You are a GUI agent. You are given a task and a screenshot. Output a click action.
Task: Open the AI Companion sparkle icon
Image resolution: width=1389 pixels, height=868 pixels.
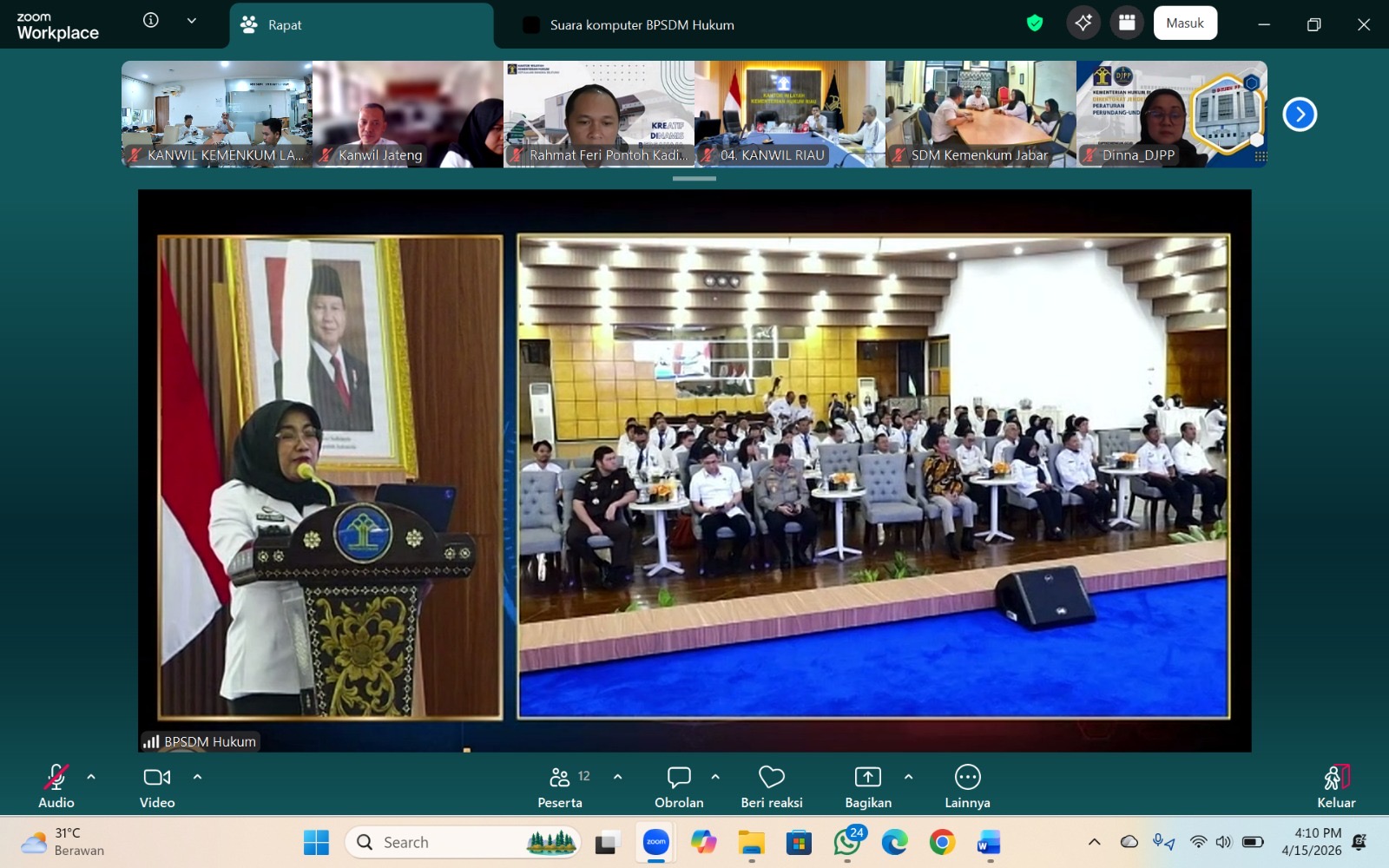click(1083, 23)
